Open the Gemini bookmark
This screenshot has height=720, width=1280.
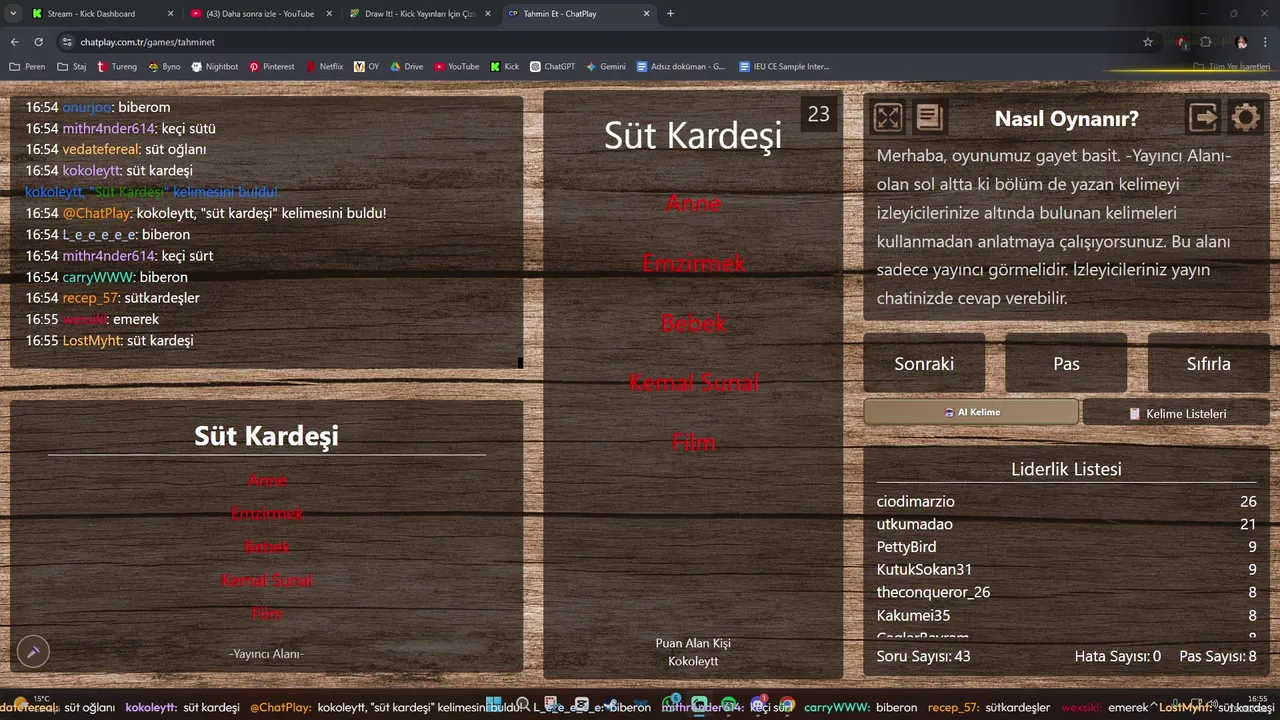click(606, 67)
